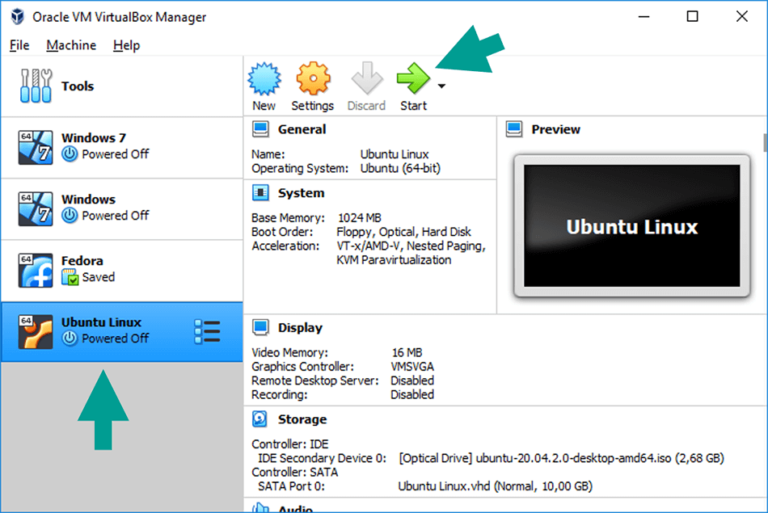The width and height of the screenshot is (768, 513).
Task: Click the Fedora Saved status text
Action: (98, 277)
